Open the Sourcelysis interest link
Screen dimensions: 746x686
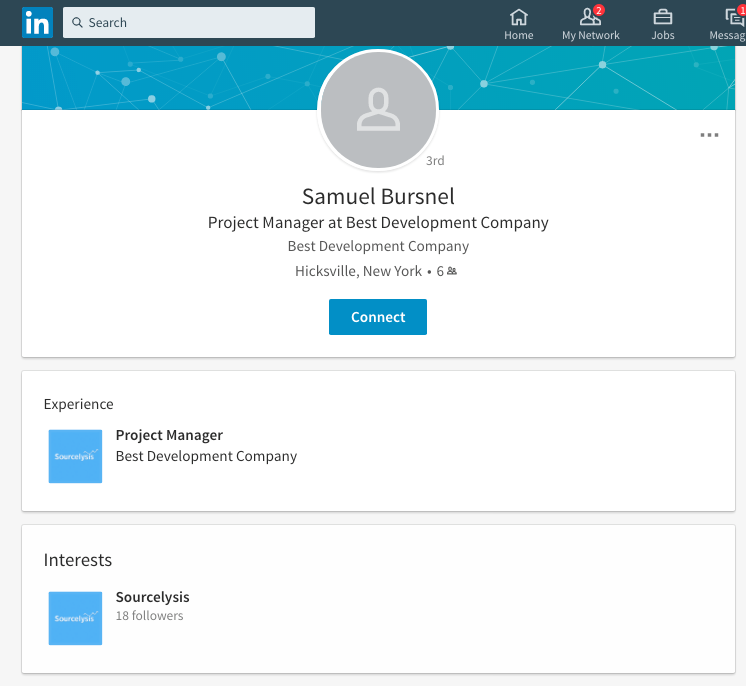152,597
